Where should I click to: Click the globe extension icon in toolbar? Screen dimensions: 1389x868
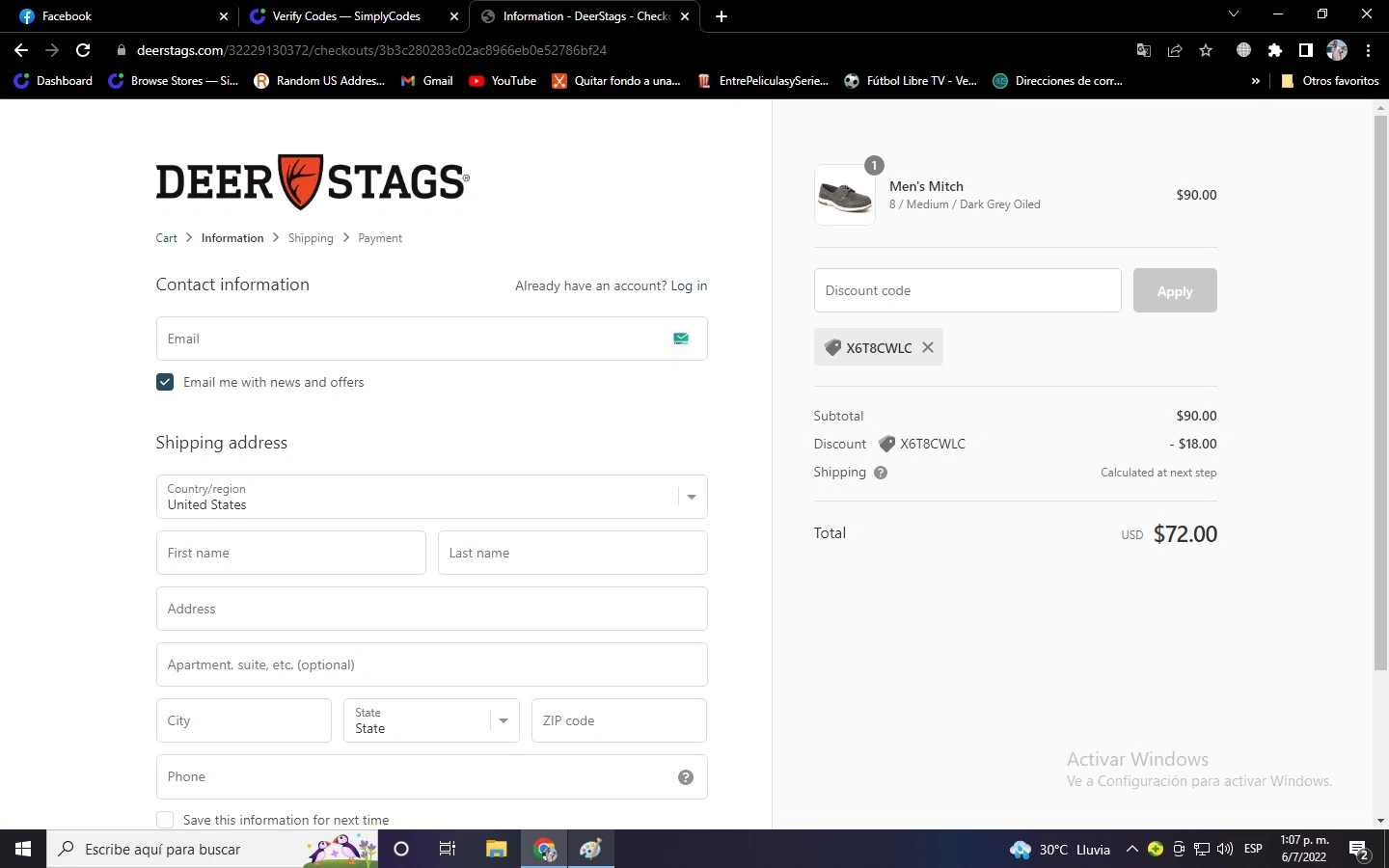[x=1243, y=50]
